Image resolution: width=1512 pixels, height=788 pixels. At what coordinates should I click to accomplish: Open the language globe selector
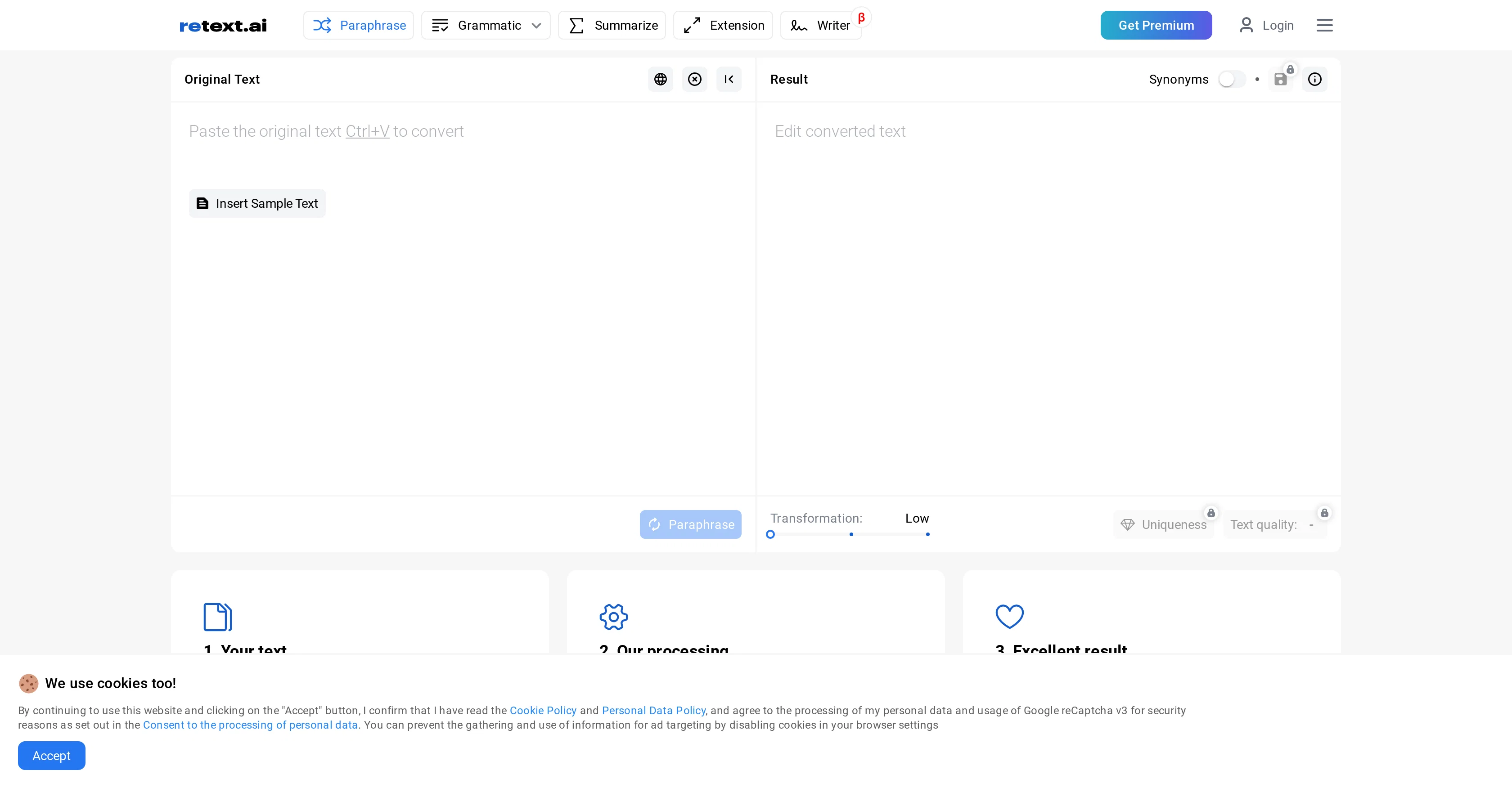[660, 79]
